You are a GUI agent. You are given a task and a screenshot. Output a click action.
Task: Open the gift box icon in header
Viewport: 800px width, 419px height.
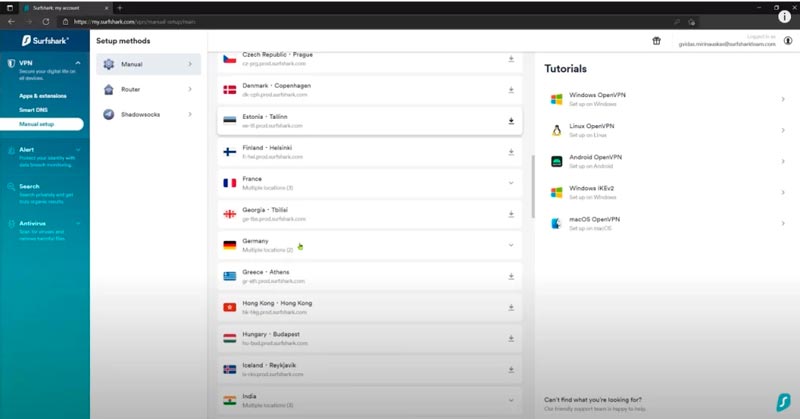656,41
